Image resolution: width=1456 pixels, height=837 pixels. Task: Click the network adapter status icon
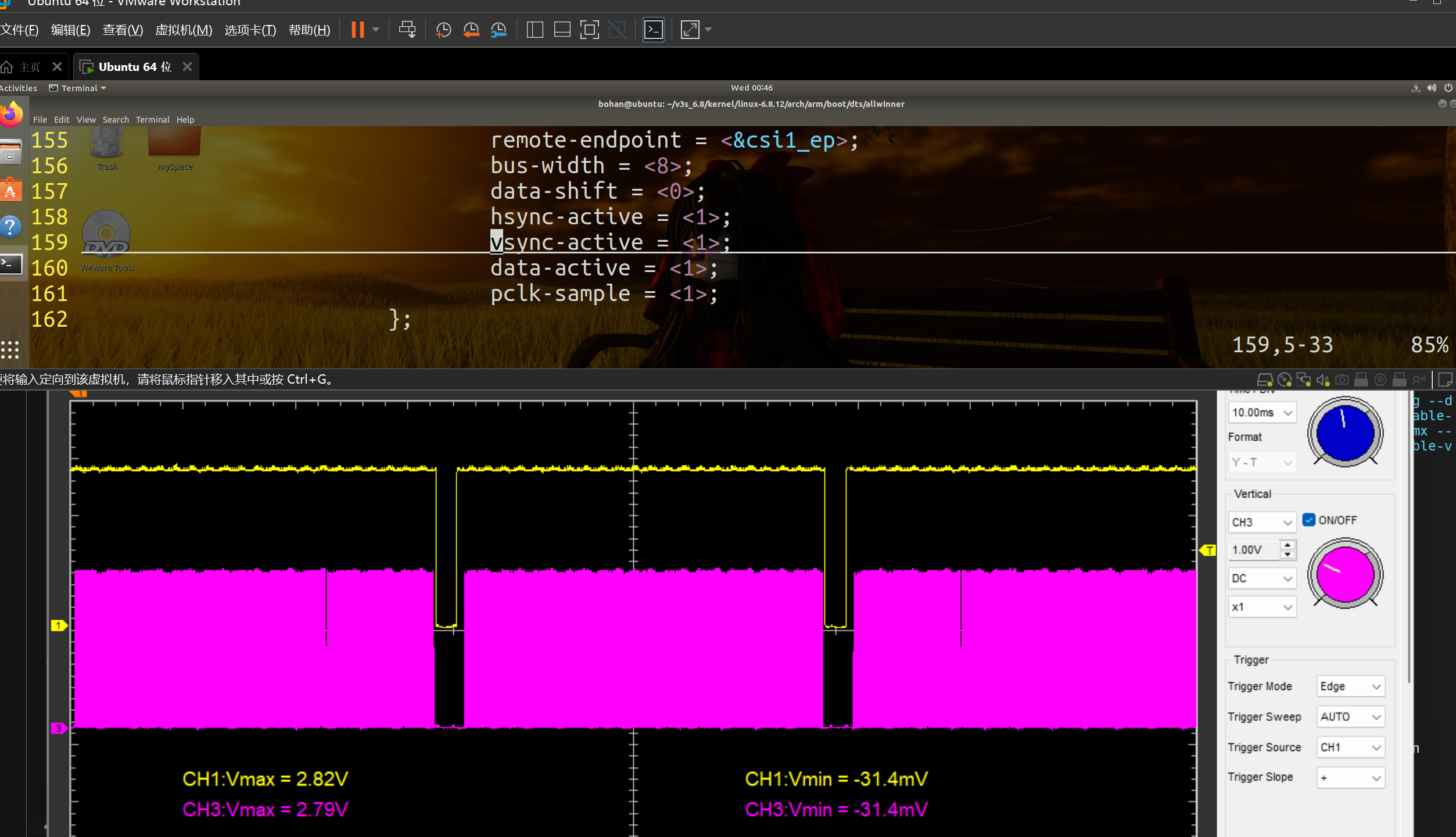(1304, 380)
